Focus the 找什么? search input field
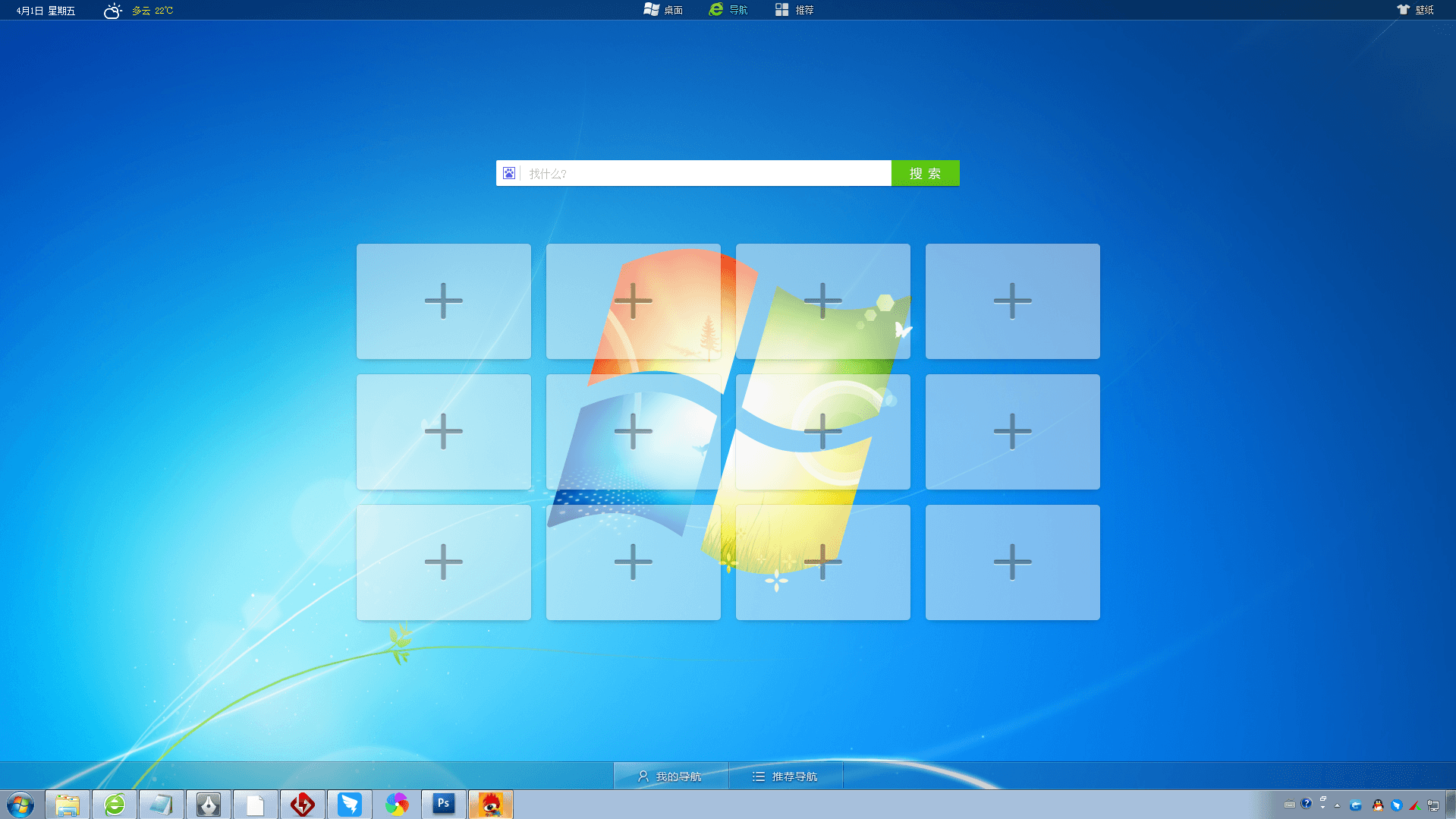The image size is (1456, 819). [x=706, y=173]
